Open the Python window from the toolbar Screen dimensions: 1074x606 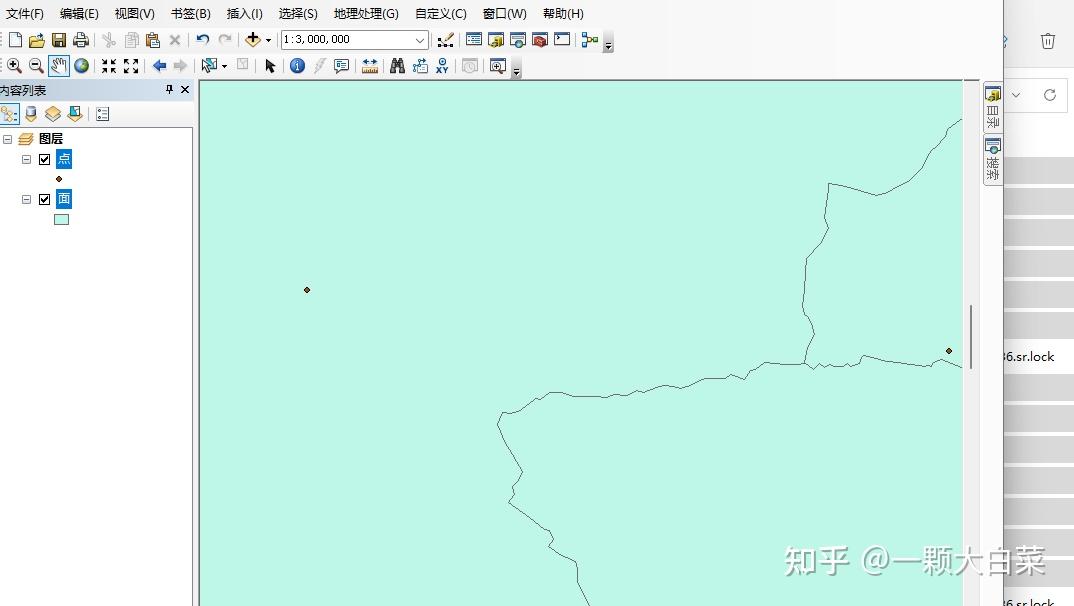pyautogui.click(x=561, y=40)
